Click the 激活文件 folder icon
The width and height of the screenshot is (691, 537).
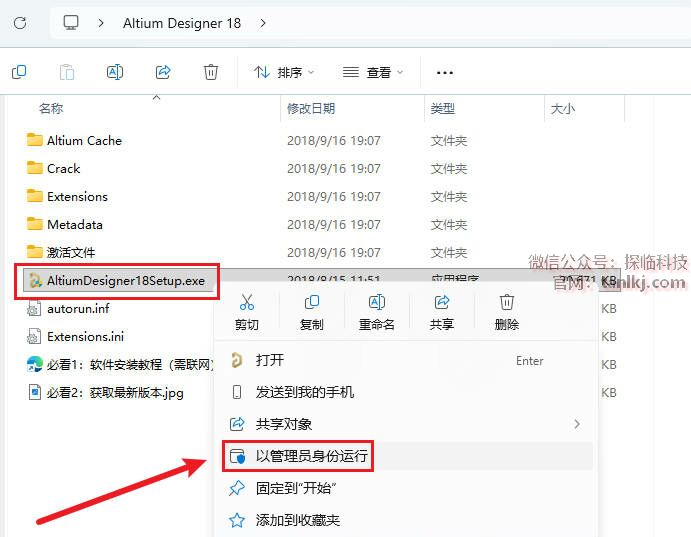click(35, 252)
